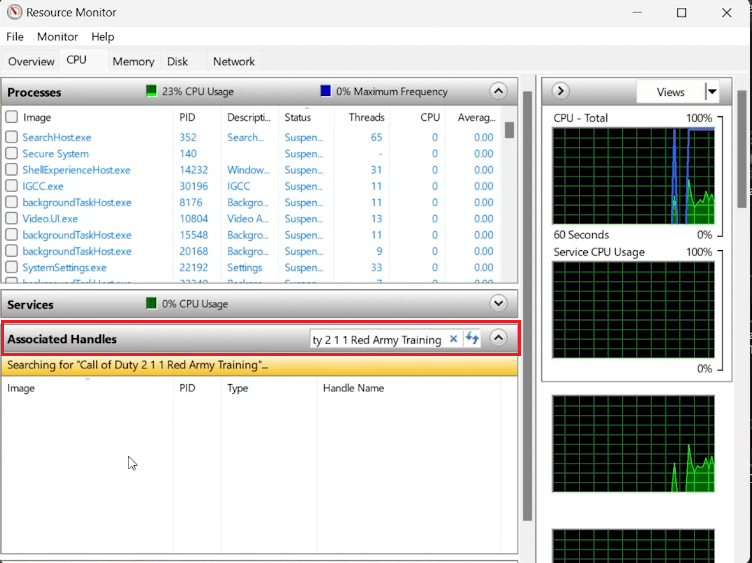Open the Monitor menu
This screenshot has height=563, width=752.
(57, 37)
